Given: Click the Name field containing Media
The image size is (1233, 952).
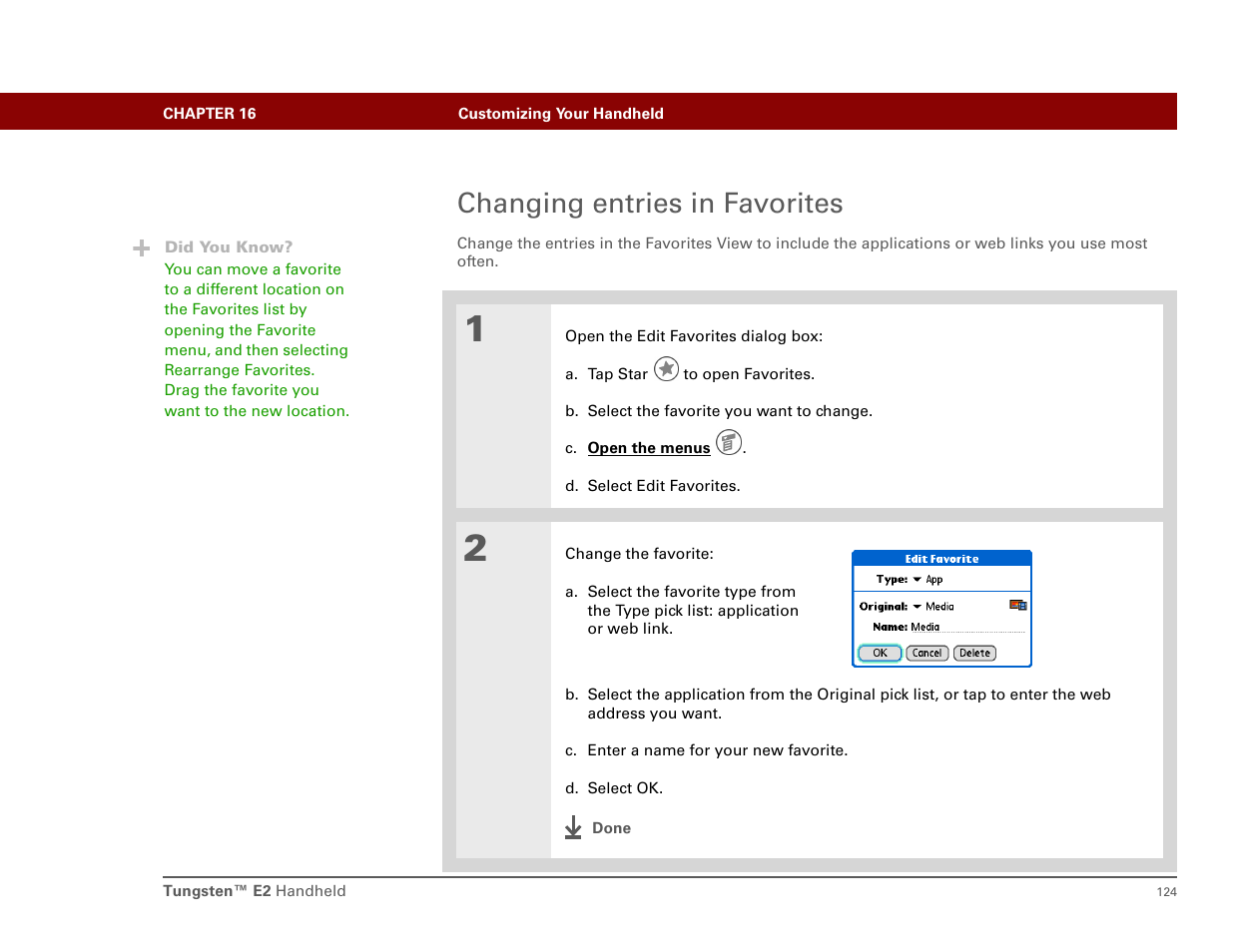Looking at the screenshot, I should 967,627.
